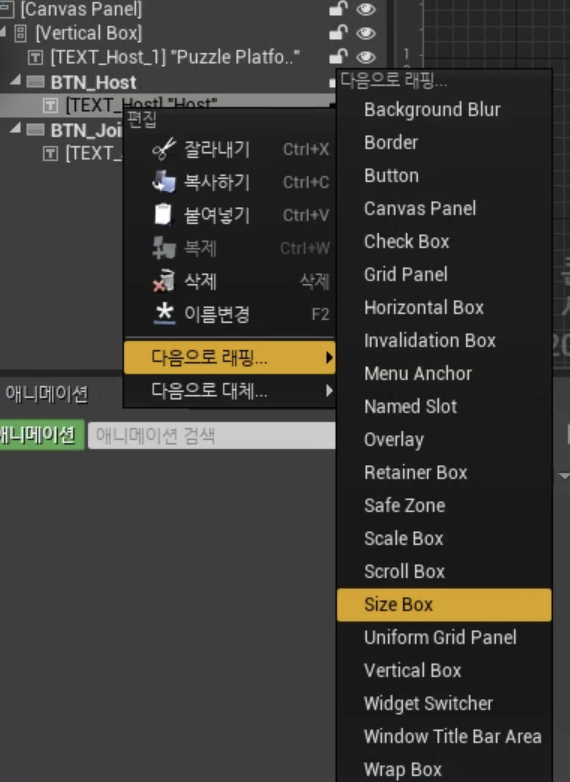Screen dimensions: 570x782
Task: Collapse the Vertical Box tree arrow
Action: coord(3,32)
